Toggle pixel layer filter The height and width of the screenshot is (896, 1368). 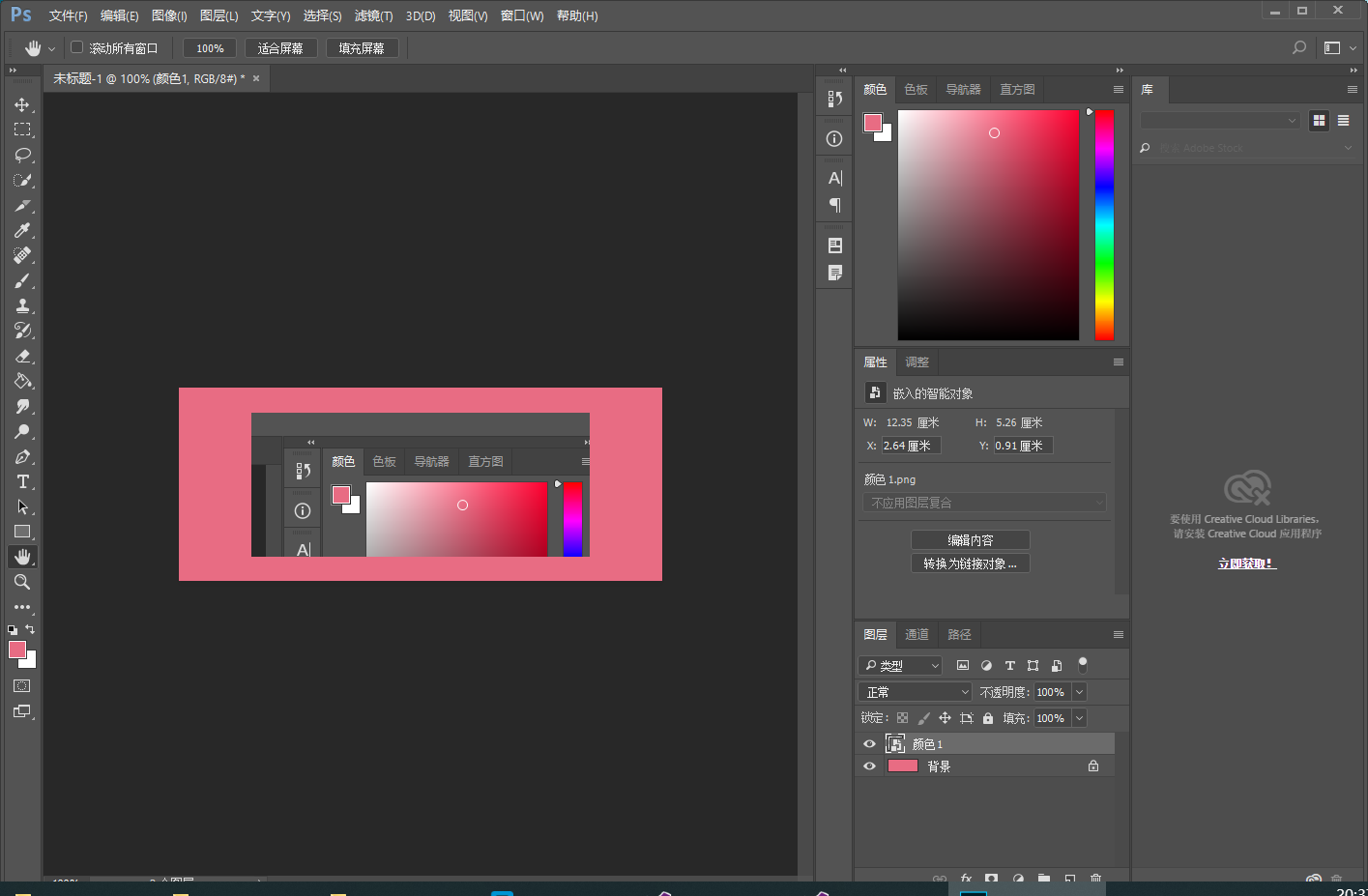click(963, 665)
